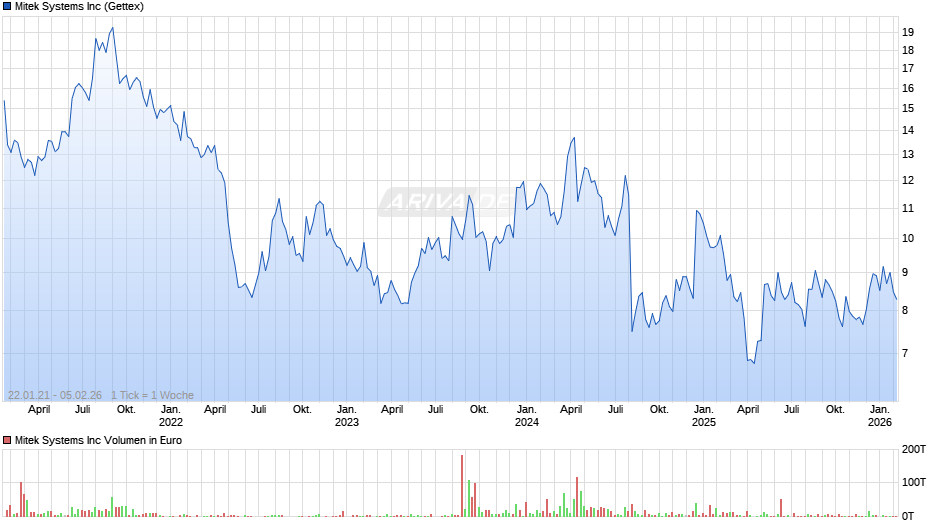Click the Jan. 2025 price spike near 11

point(697,211)
